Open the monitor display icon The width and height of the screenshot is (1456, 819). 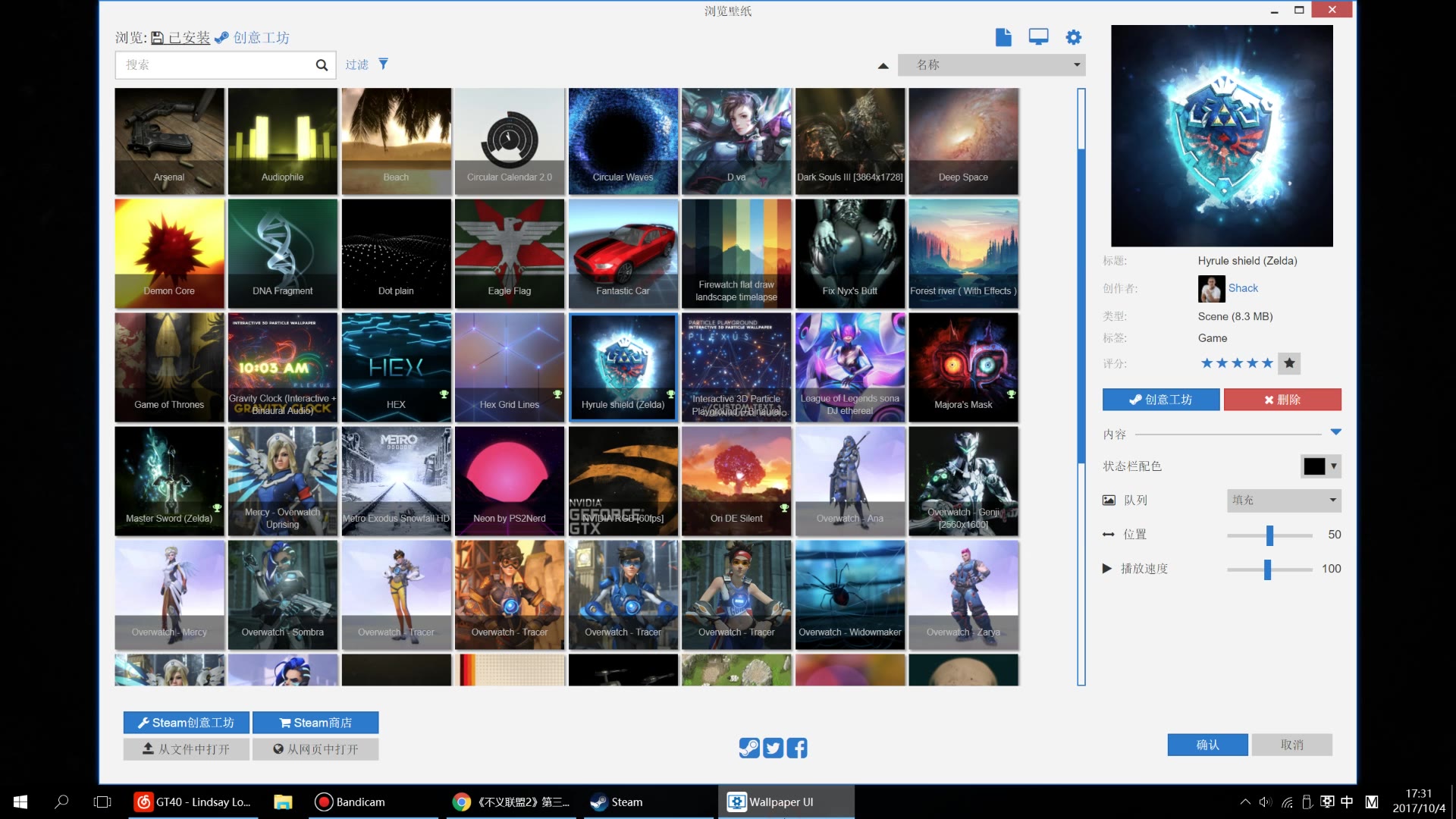pos(1038,37)
